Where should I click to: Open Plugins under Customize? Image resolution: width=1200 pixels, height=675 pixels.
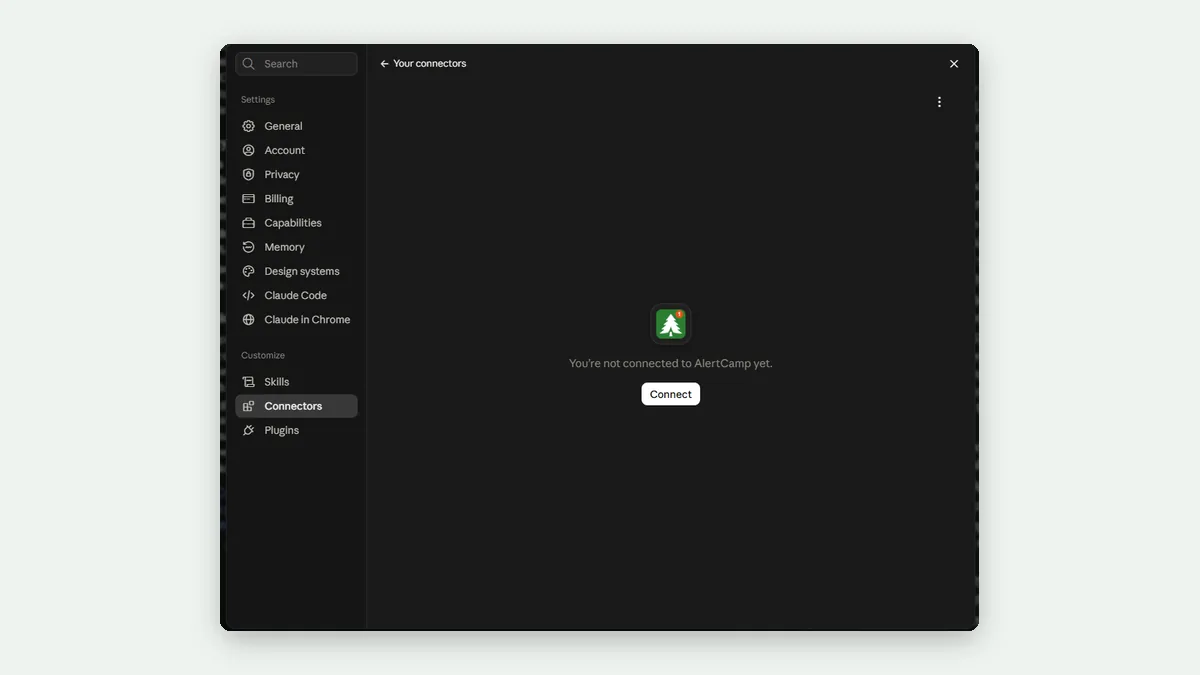296,430
